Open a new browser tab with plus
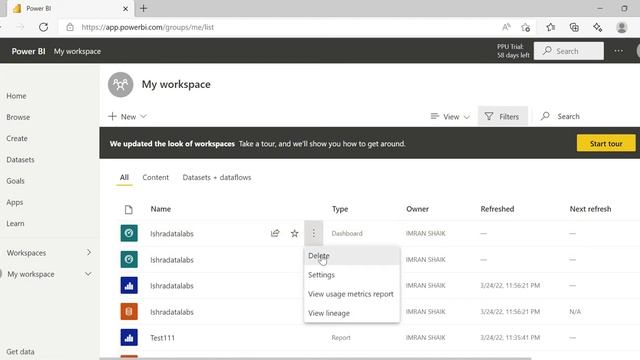The width and height of the screenshot is (640, 360). [x=144, y=8]
